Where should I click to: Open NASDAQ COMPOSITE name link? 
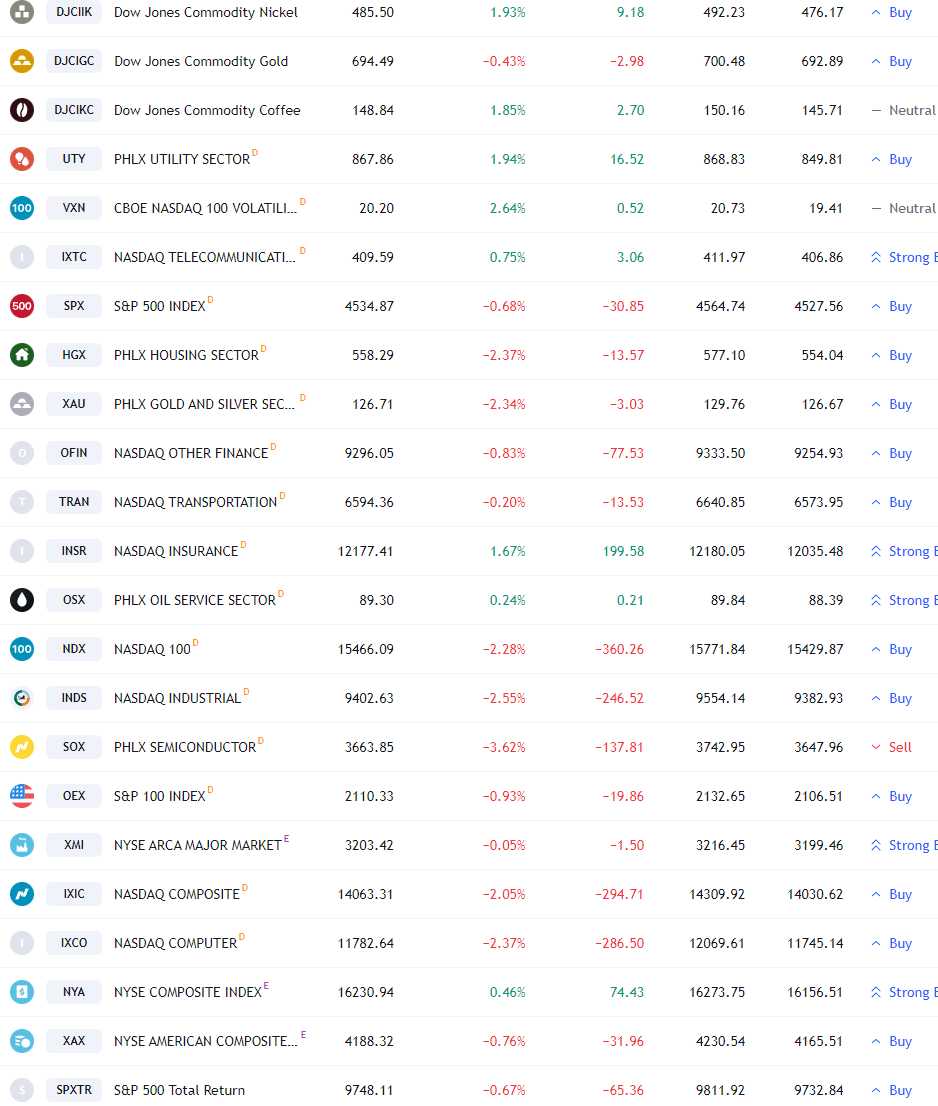tap(177, 894)
